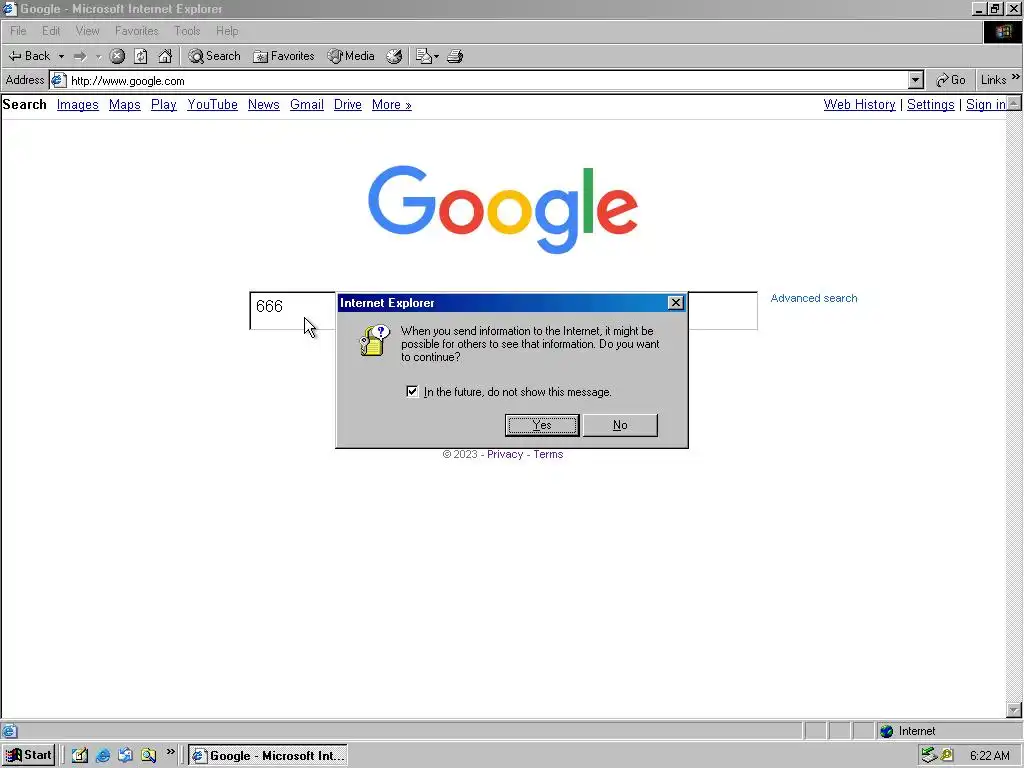
Task: Open the Tools menu
Action: [187, 31]
